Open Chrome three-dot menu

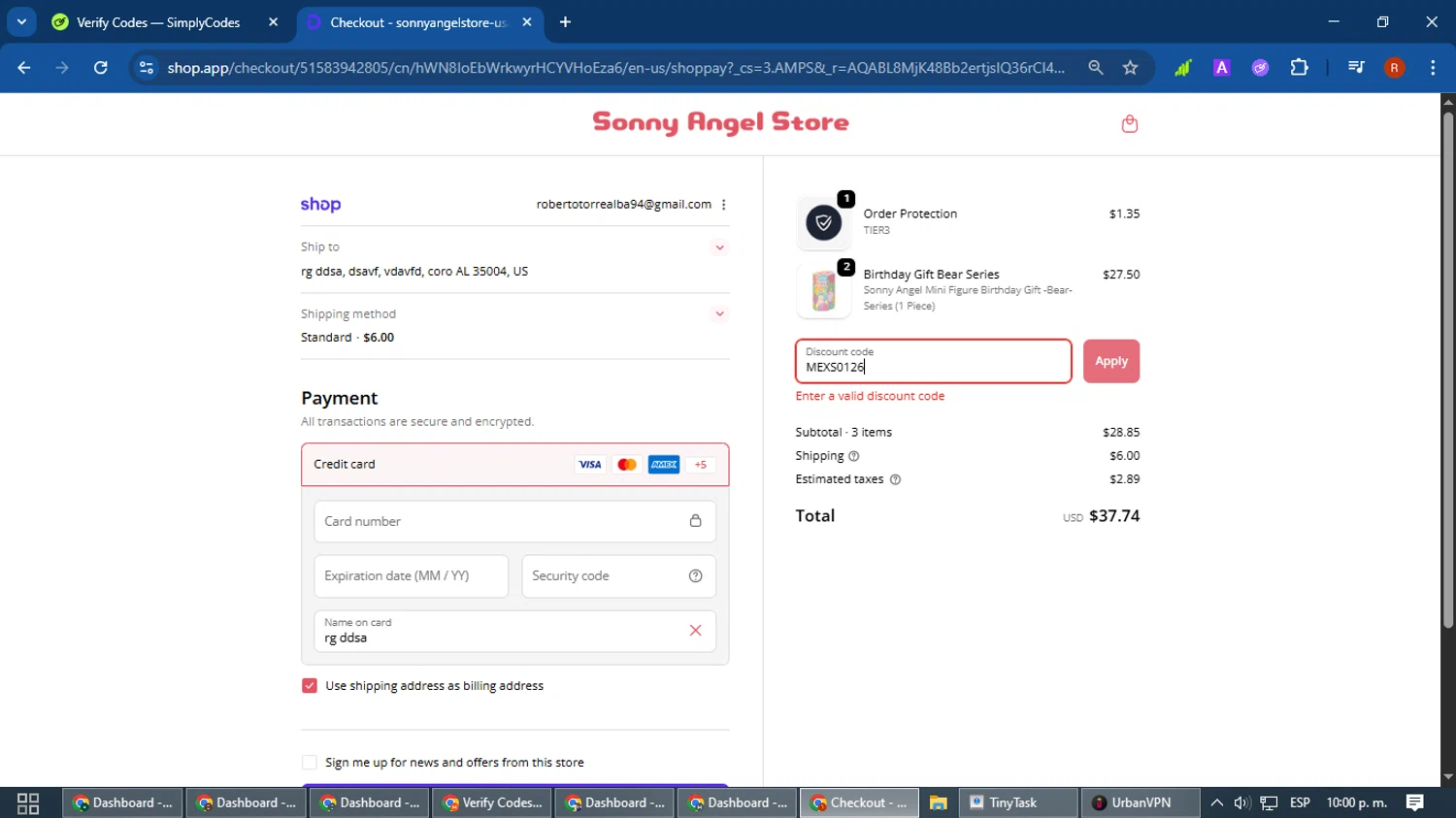1433,67
